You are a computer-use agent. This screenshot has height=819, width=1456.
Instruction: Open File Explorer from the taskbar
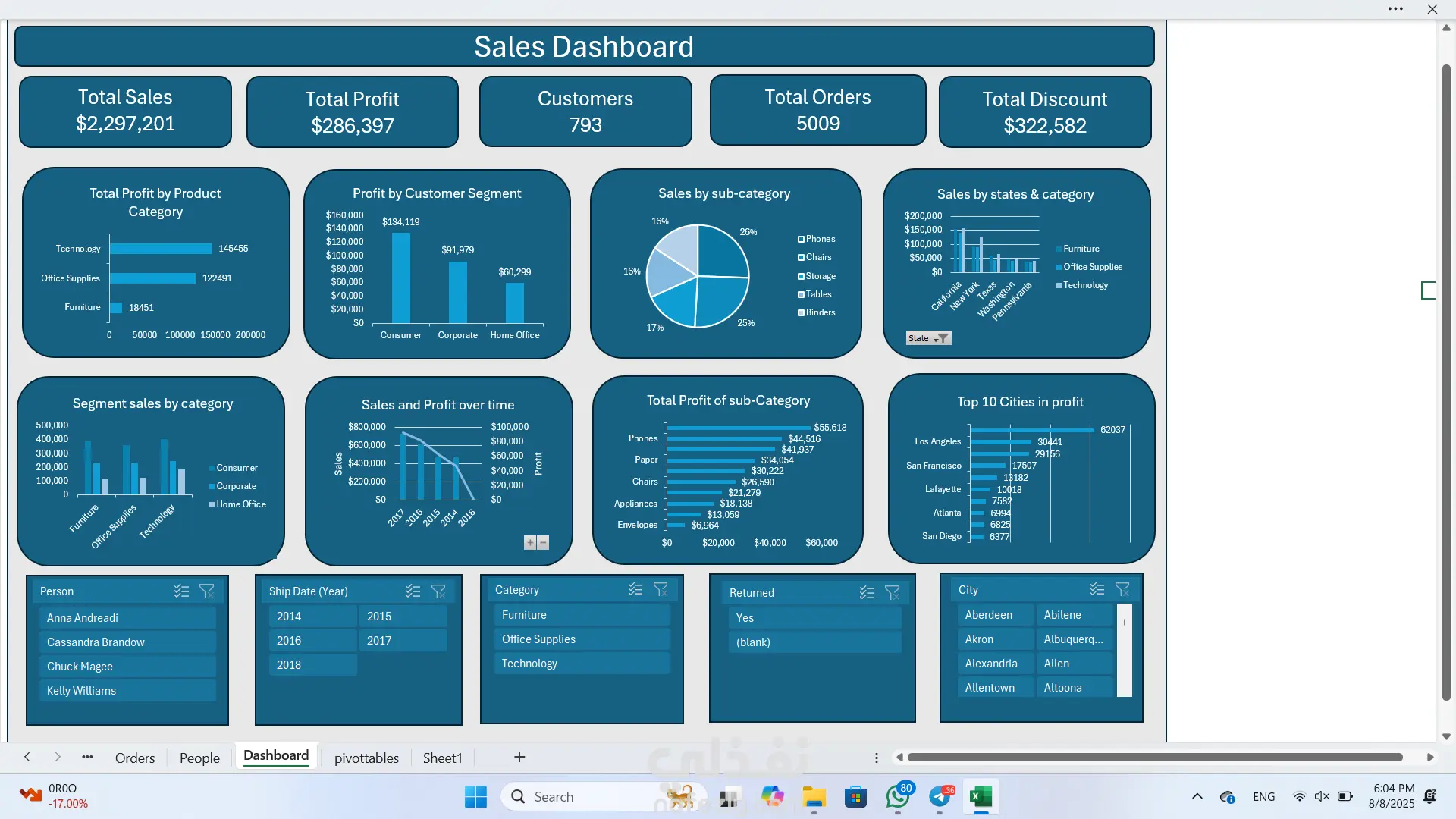tap(814, 797)
